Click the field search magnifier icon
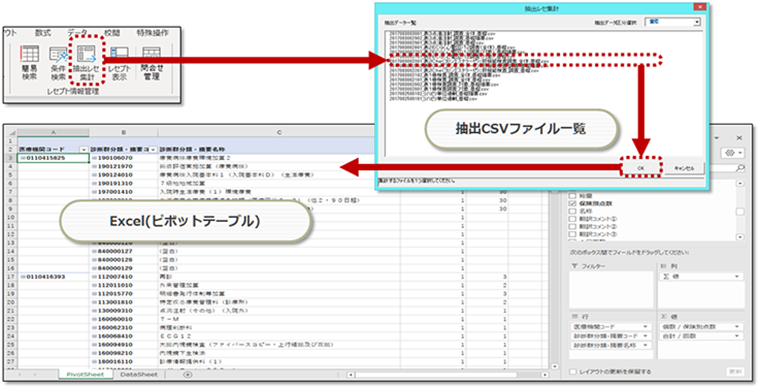 point(740,168)
